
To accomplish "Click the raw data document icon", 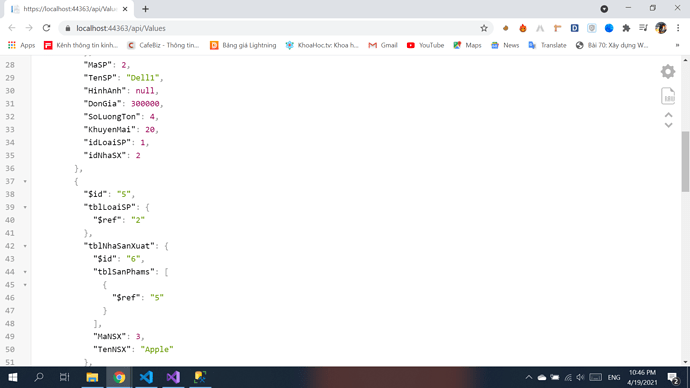I will coord(668,96).
